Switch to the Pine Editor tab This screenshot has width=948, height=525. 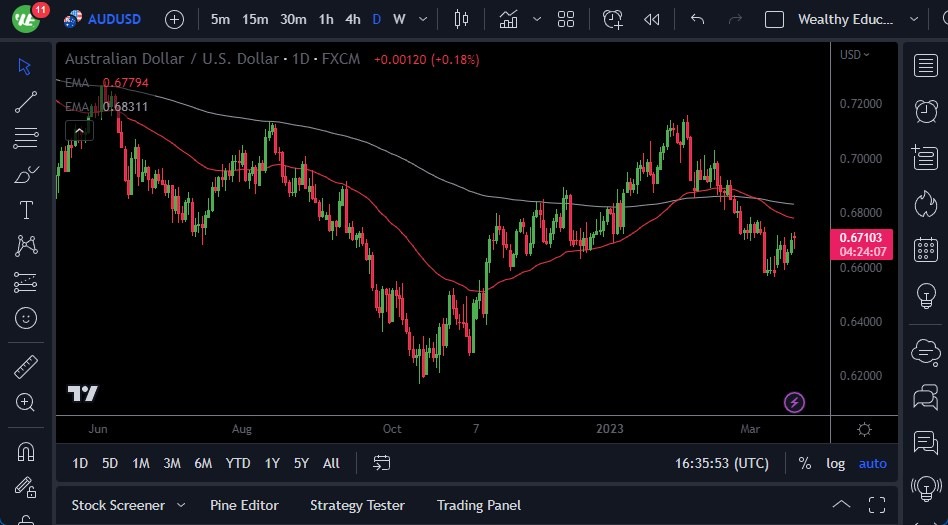244,505
